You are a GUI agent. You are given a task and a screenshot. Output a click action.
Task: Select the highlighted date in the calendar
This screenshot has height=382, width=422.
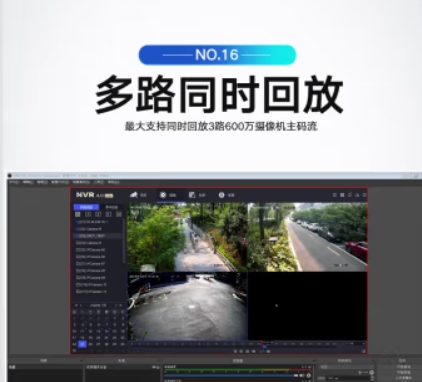click(x=82, y=344)
